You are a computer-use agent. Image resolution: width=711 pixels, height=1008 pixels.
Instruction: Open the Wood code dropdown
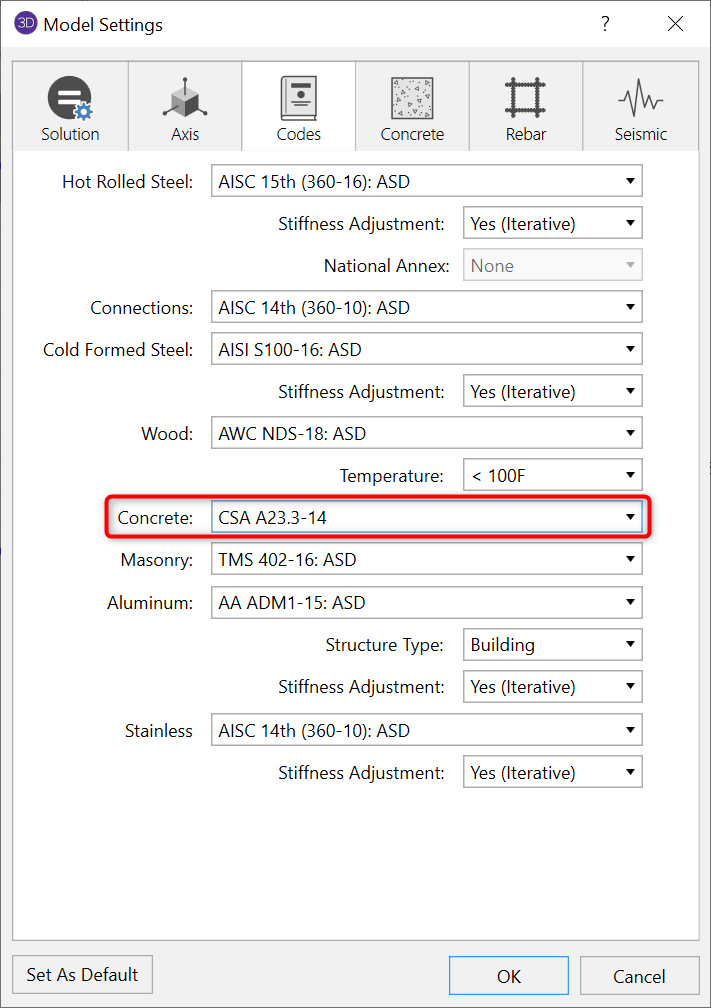tap(426, 434)
